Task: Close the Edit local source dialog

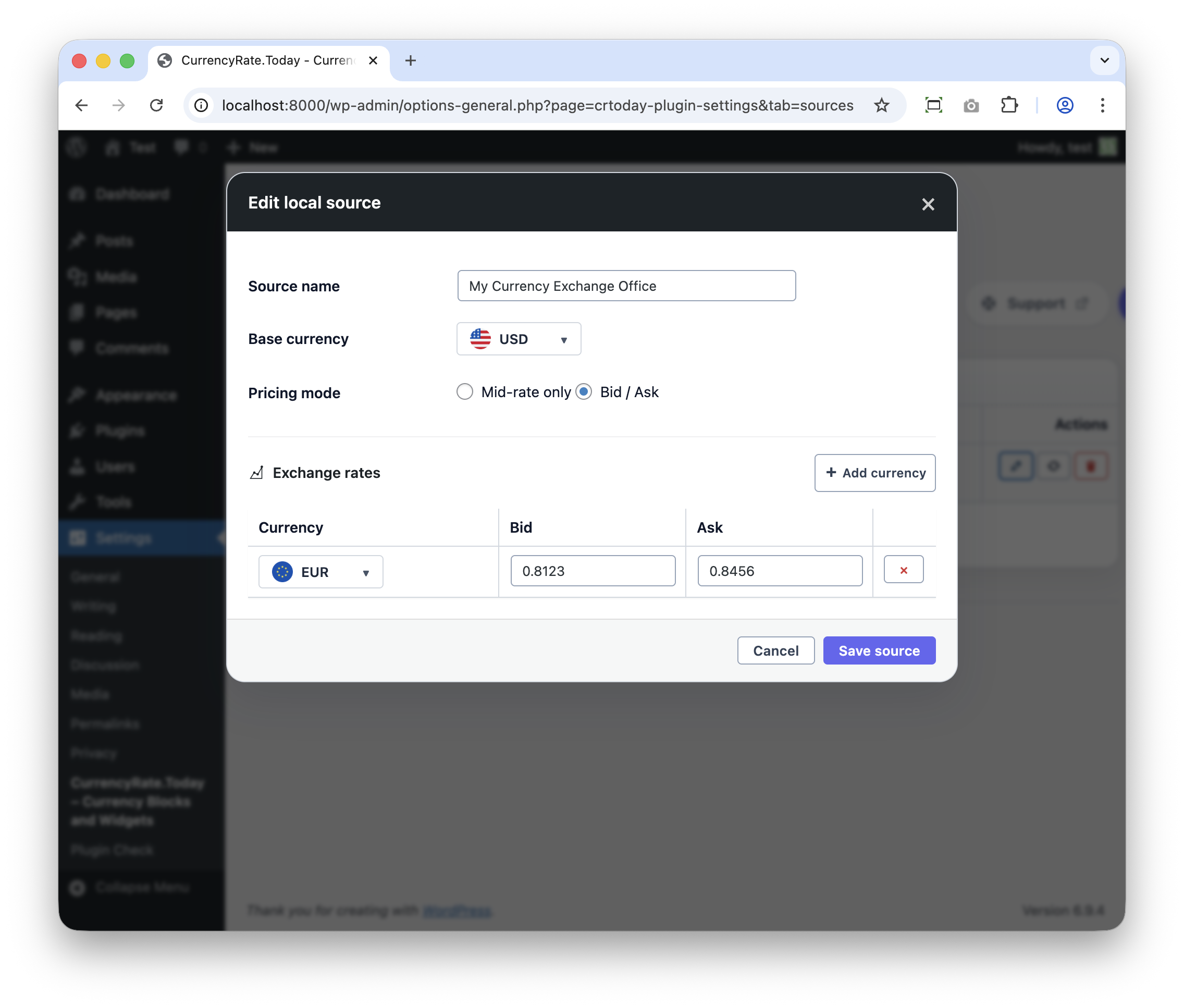Action: [x=928, y=204]
